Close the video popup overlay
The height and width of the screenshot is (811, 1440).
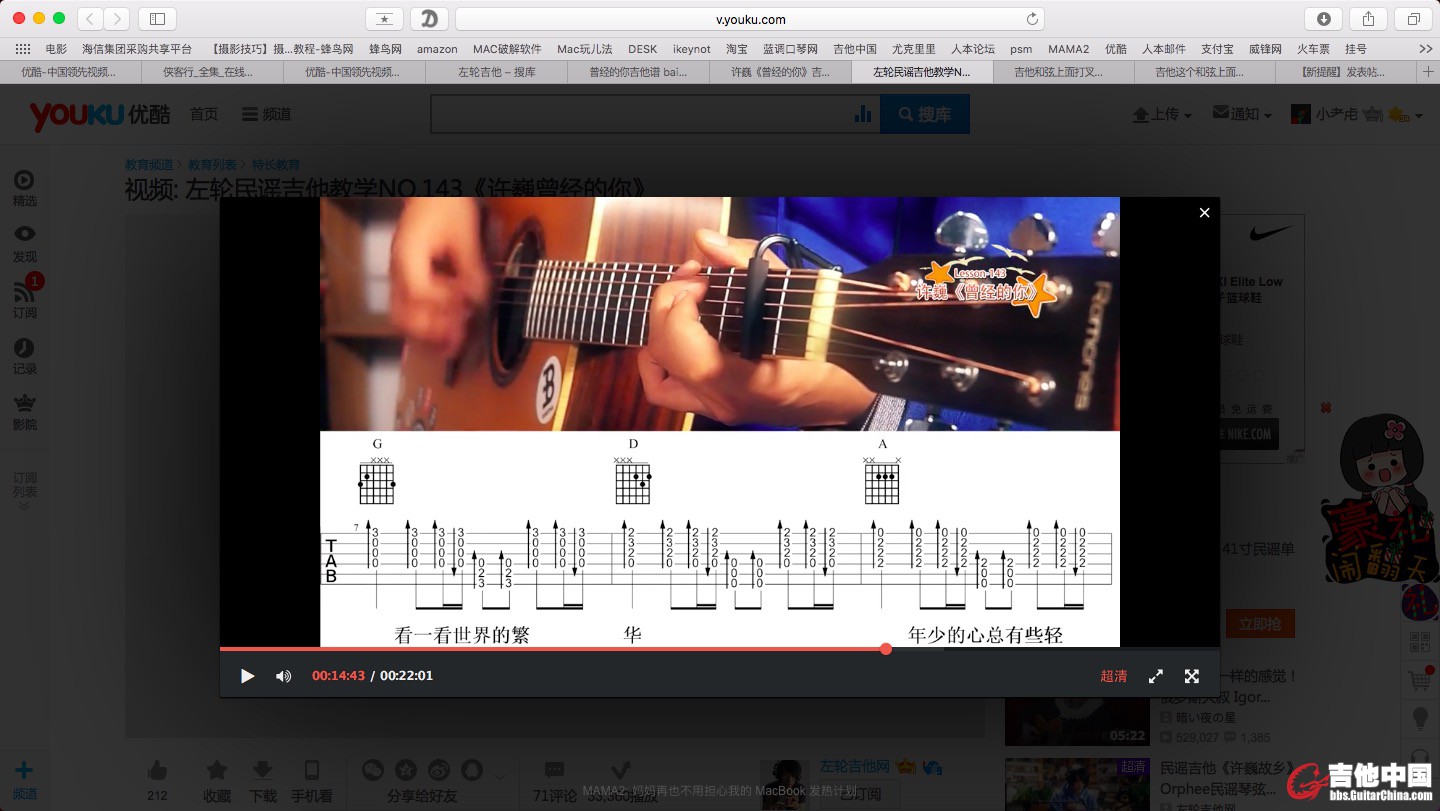(x=1204, y=213)
